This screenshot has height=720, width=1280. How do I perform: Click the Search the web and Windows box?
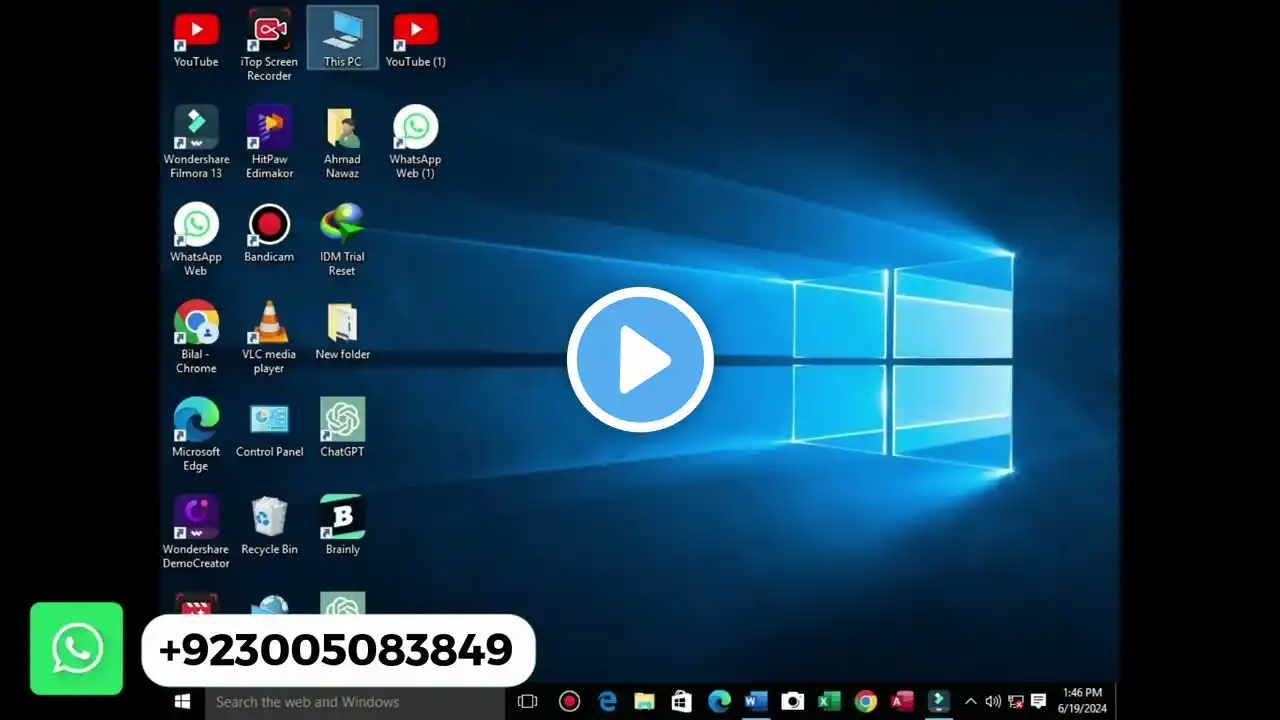click(x=357, y=702)
